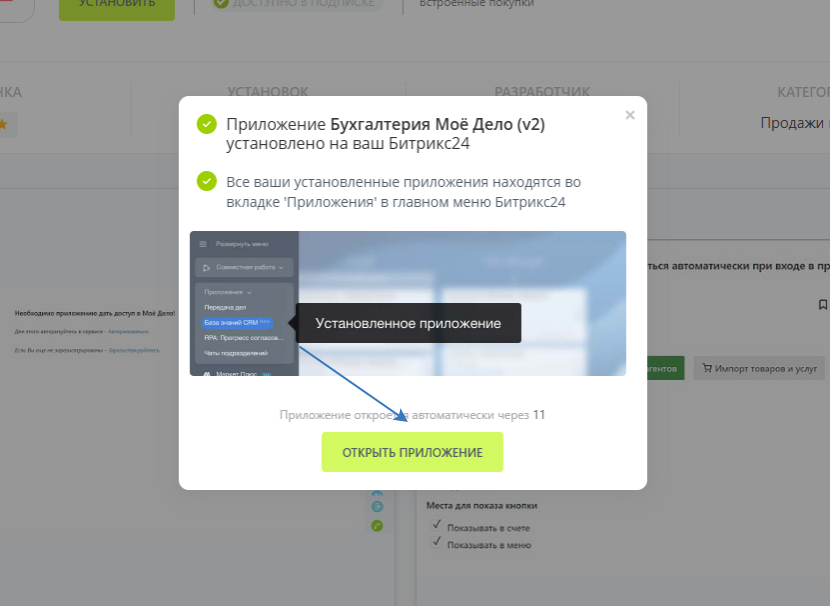Click the Продажи category value
The width and height of the screenshot is (830, 606).
(x=792, y=123)
